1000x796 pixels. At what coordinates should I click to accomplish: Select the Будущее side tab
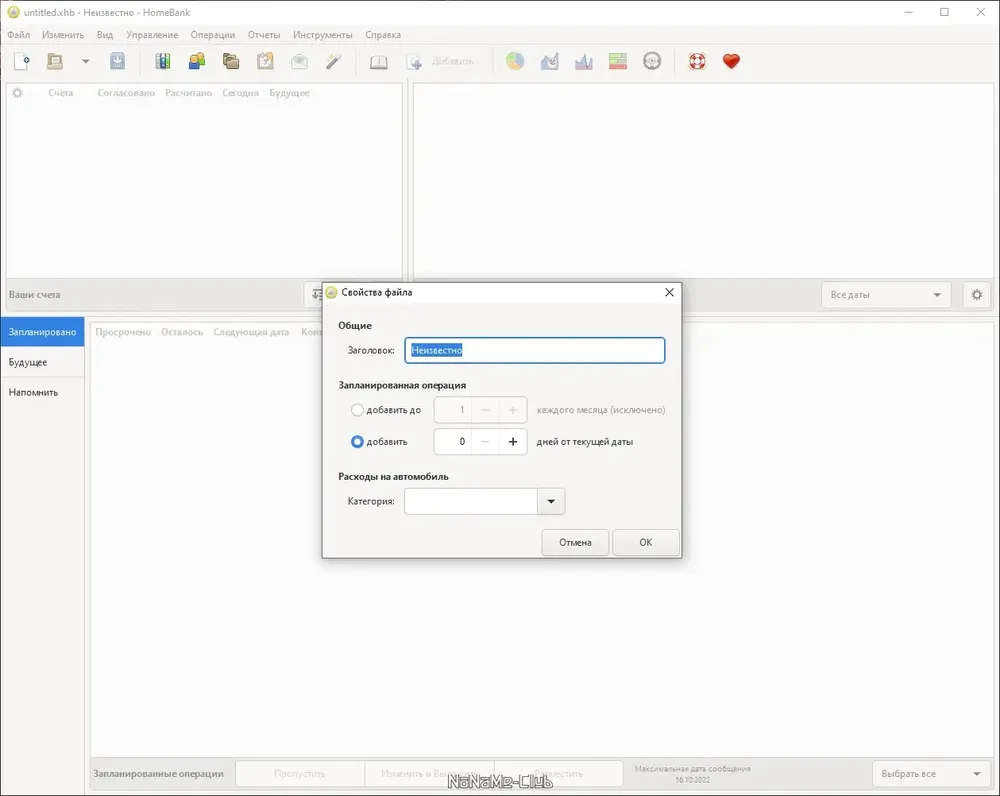click(42, 362)
